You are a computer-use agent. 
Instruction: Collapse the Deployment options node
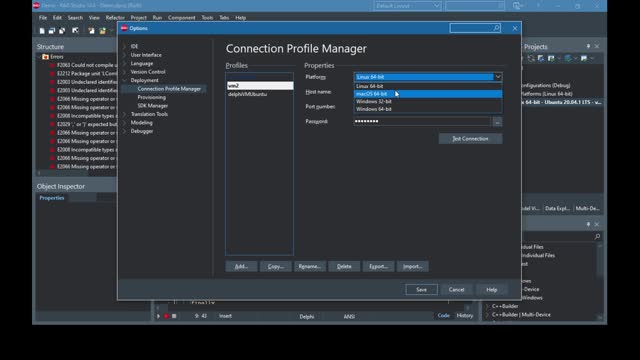click(x=125, y=80)
